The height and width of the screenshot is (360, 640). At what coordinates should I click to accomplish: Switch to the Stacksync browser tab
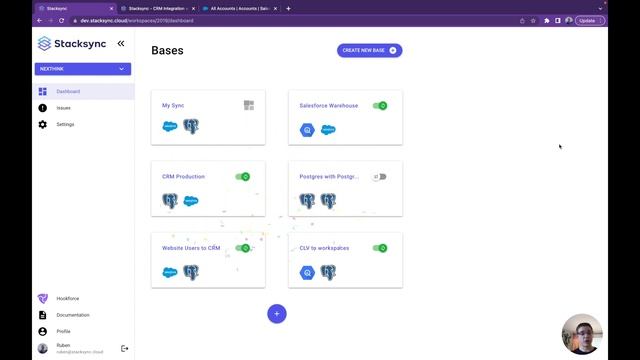[x=75, y=8]
